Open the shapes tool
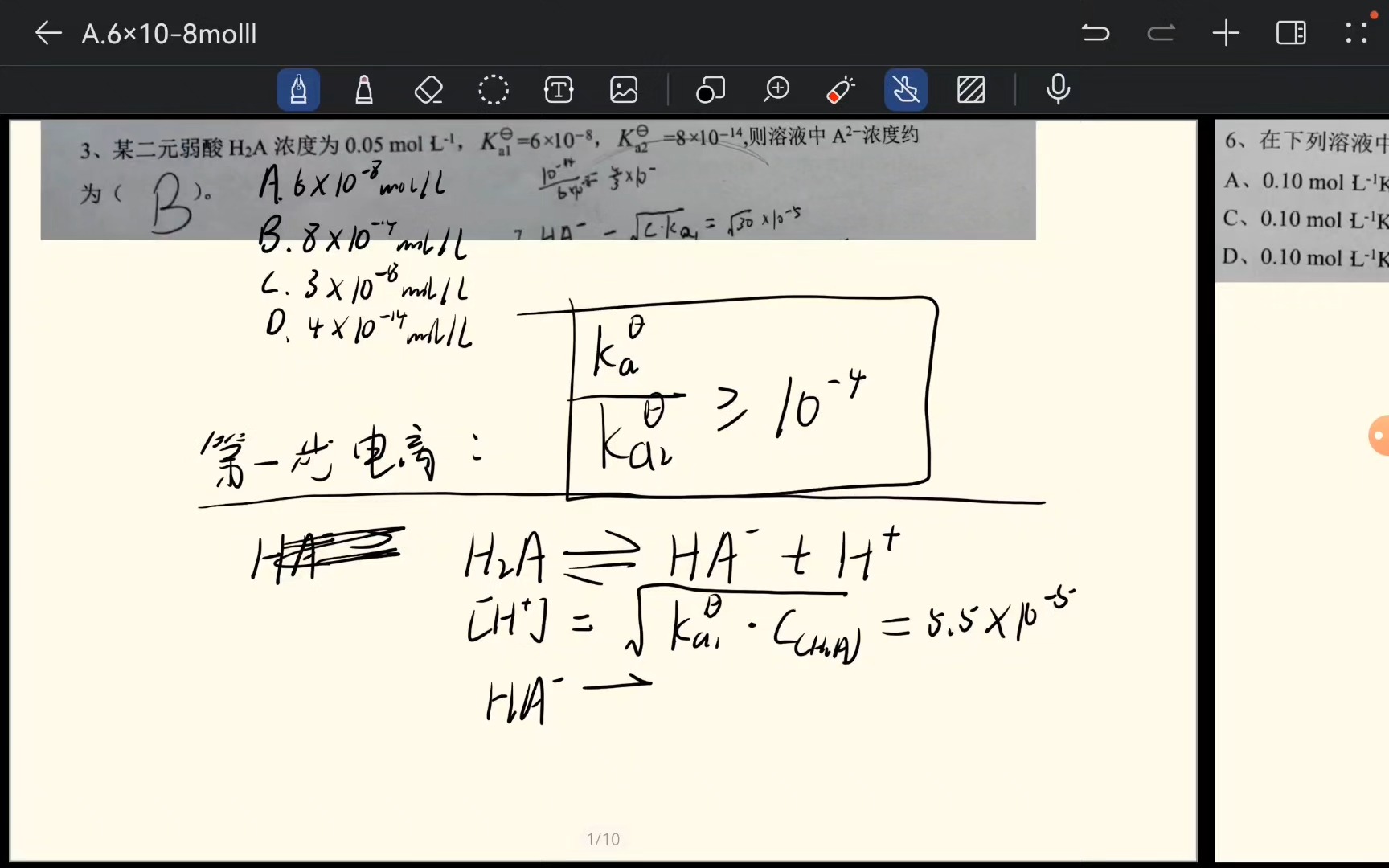This screenshot has width=1389, height=868. (711, 89)
